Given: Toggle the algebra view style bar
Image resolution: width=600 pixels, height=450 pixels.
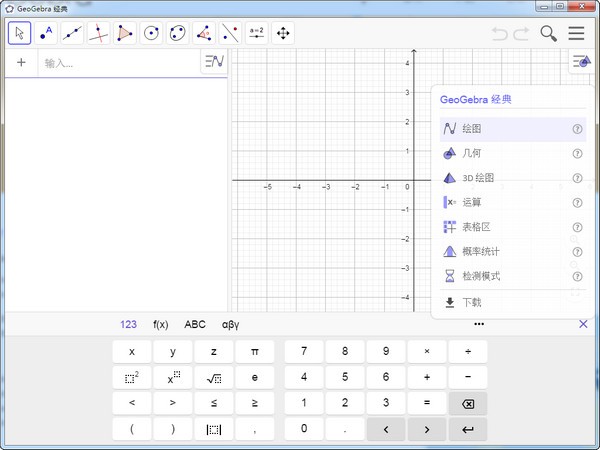Looking at the screenshot, I should 214,62.
